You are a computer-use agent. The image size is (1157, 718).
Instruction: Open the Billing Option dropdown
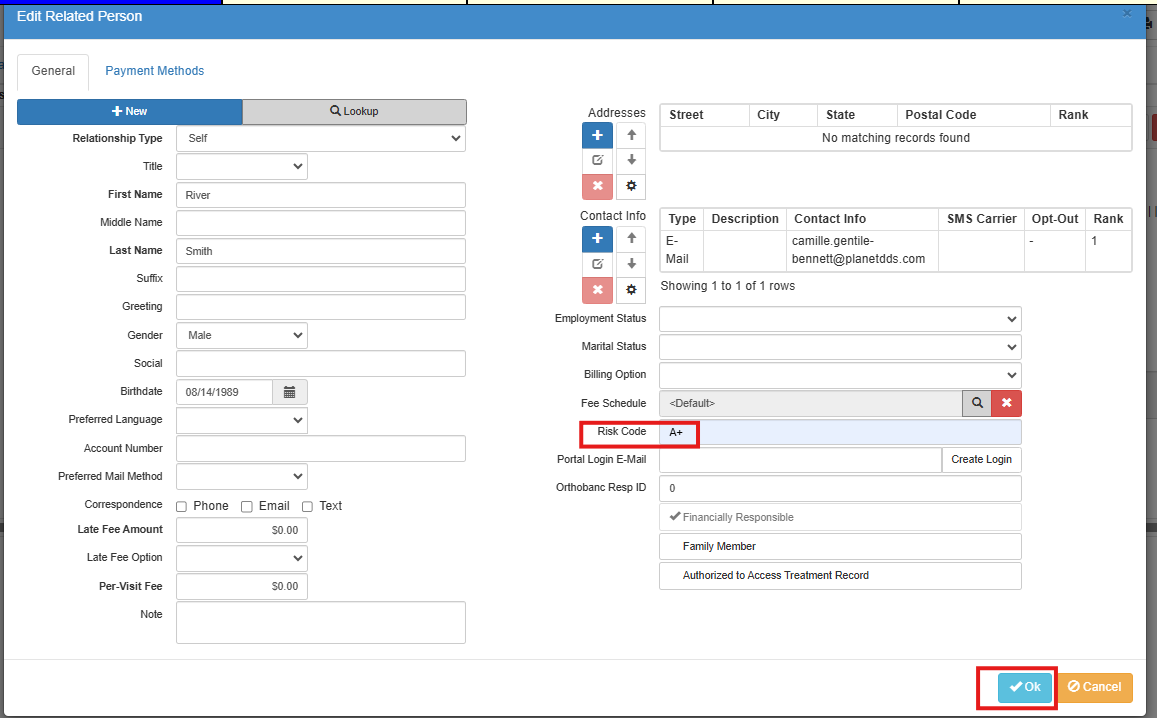click(840, 375)
